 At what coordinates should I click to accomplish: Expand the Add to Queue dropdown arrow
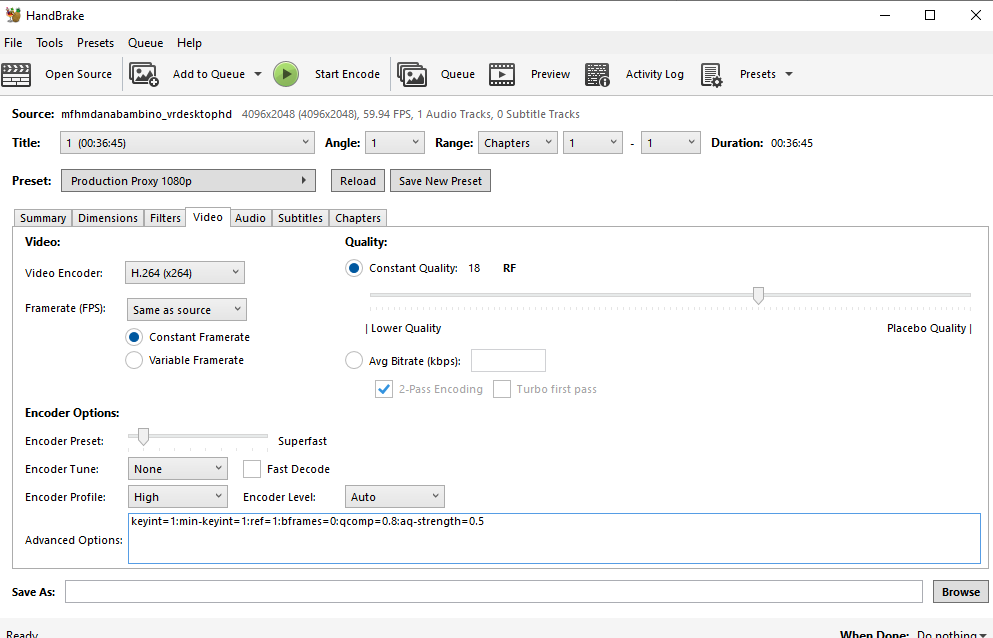[258, 74]
